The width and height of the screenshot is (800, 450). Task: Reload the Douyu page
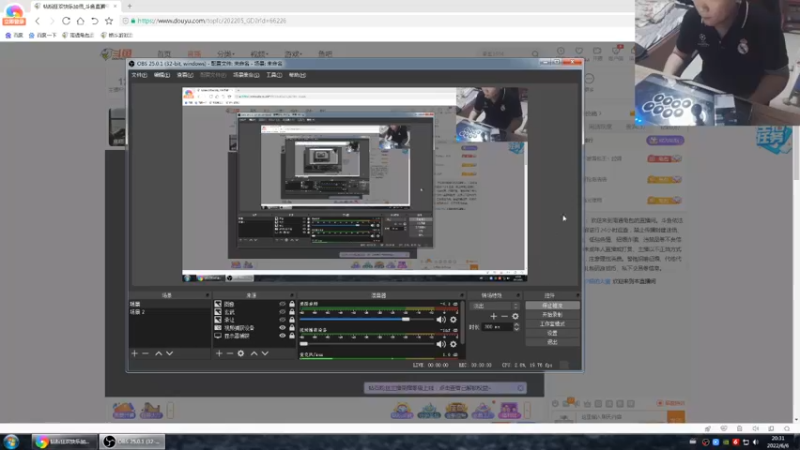coord(66,21)
